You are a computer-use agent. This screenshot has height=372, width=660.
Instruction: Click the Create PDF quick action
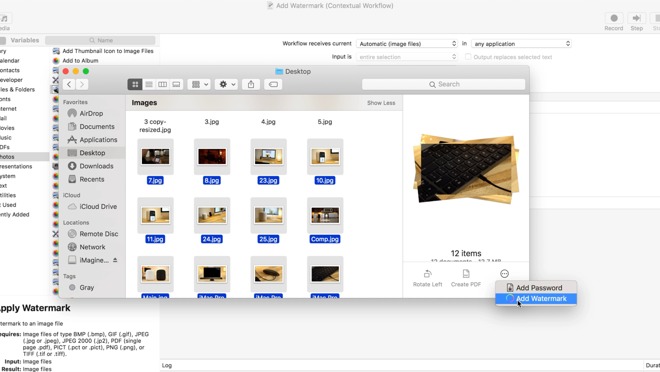pos(466,278)
